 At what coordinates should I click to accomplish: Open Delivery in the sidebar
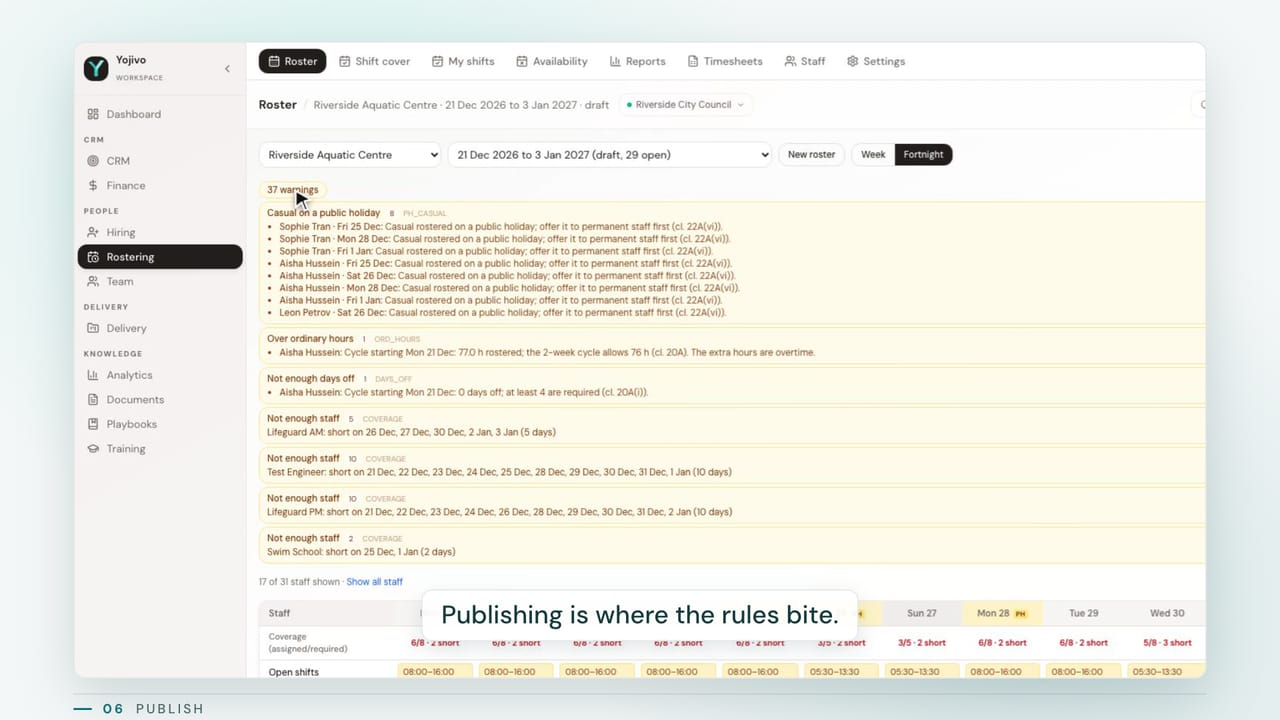click(126, 328)
